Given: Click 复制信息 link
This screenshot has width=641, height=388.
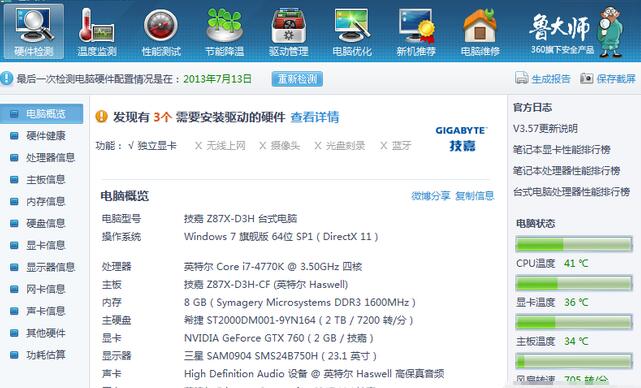Looking at the screenshot, I should point(475,196).
